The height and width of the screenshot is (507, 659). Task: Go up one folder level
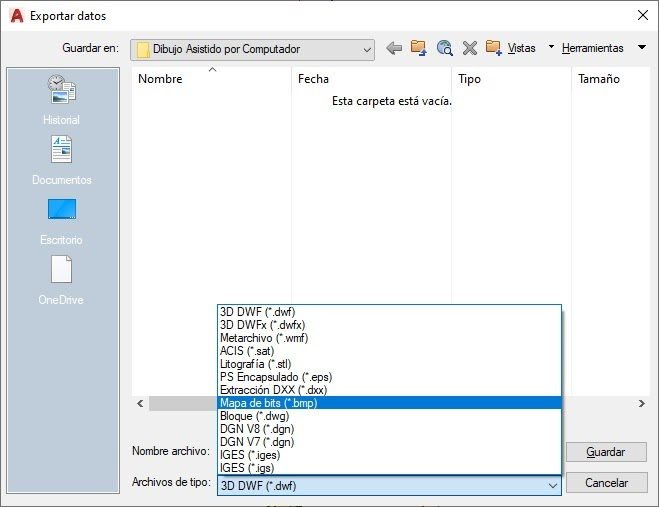[419, 48]
